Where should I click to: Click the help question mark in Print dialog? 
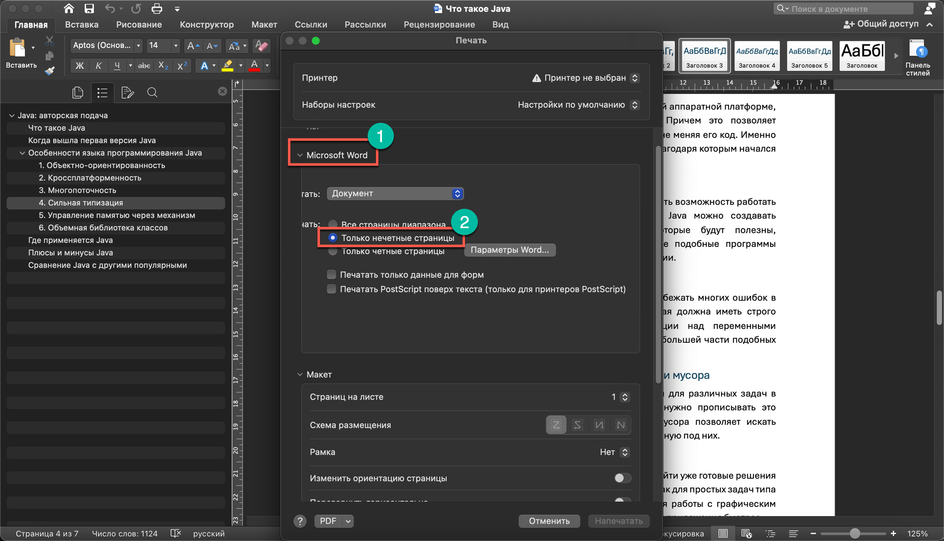pyautogui.click(x=300, y=521)
